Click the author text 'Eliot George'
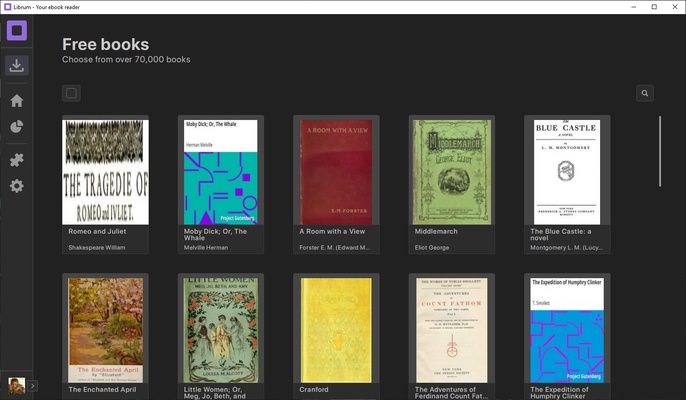Image resolution: width=686 pixels, height=400 pixels. [x=432, y=248]
